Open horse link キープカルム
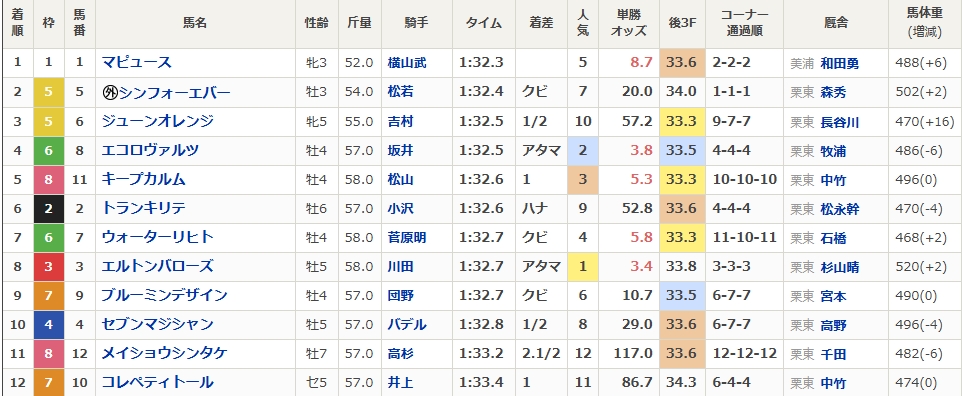 tap(144, 179)
